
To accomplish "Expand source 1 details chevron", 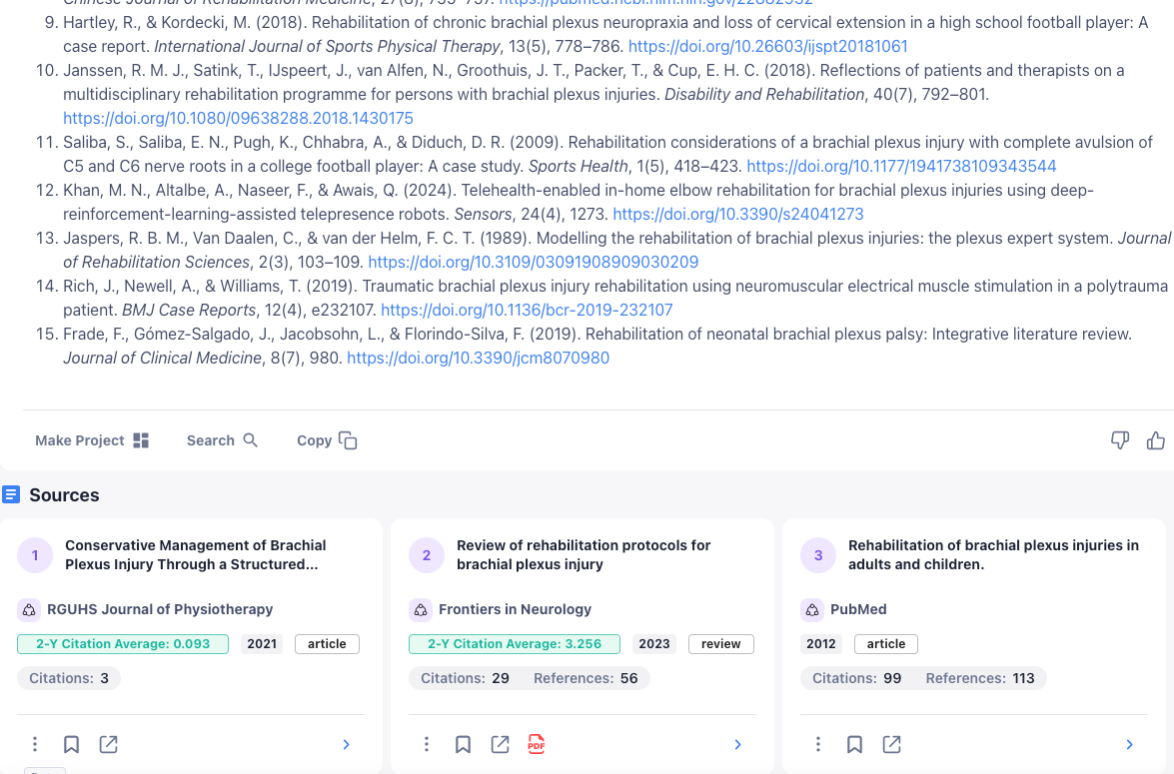I will click(x=346, y=744).
